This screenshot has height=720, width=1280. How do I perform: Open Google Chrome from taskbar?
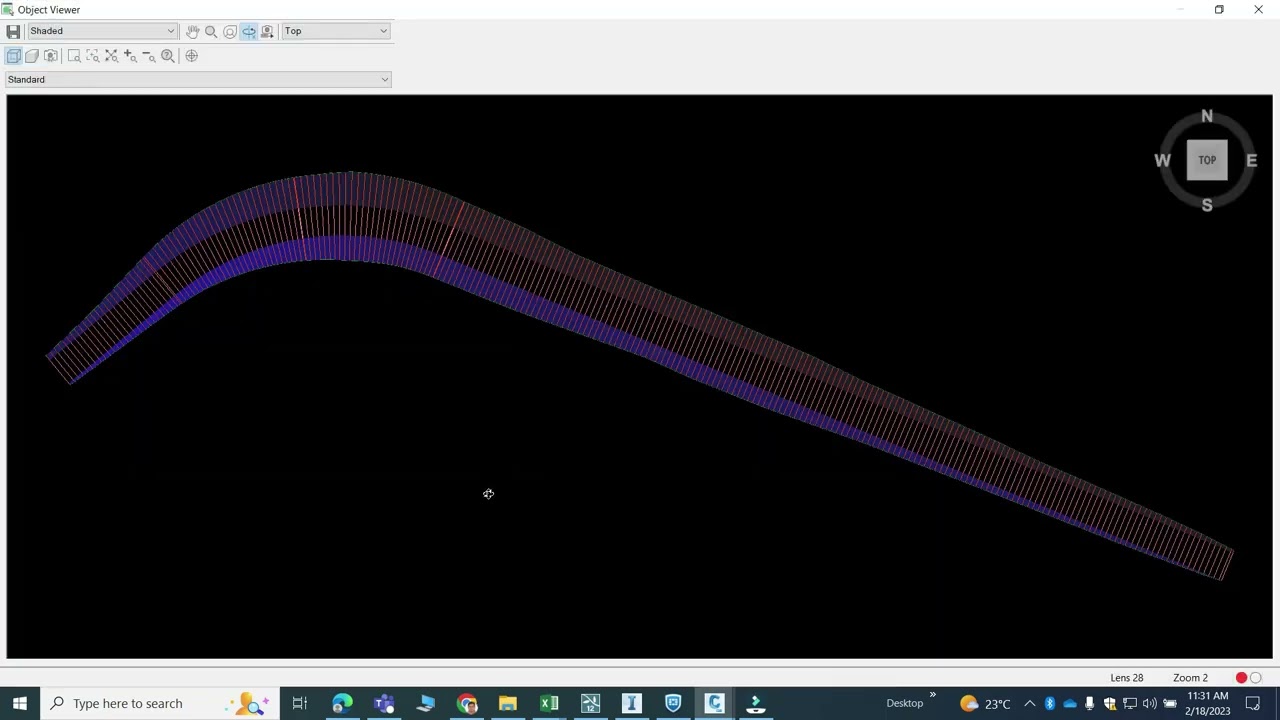(x=467, y=703)
